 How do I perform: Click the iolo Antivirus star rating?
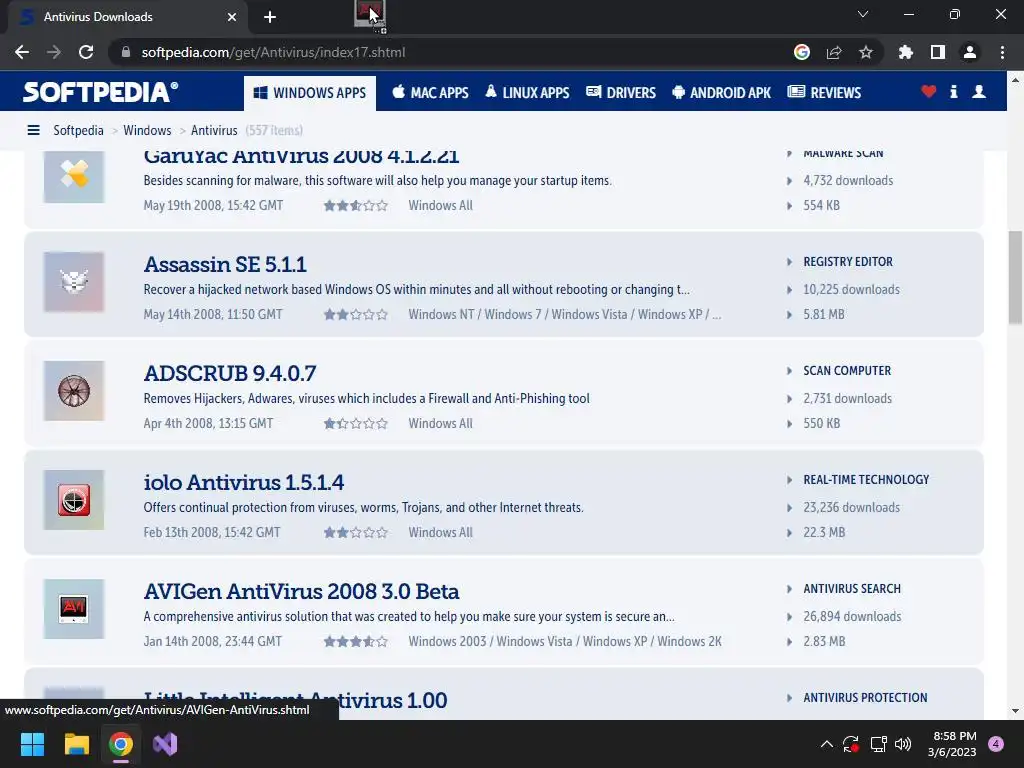pyautogui.click(x=356, y=533)
